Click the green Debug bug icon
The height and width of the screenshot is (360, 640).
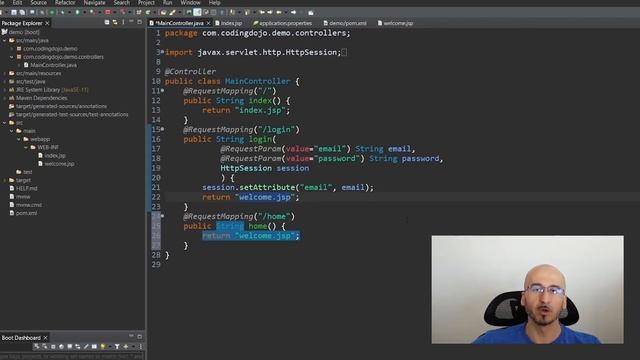(62, 12)
